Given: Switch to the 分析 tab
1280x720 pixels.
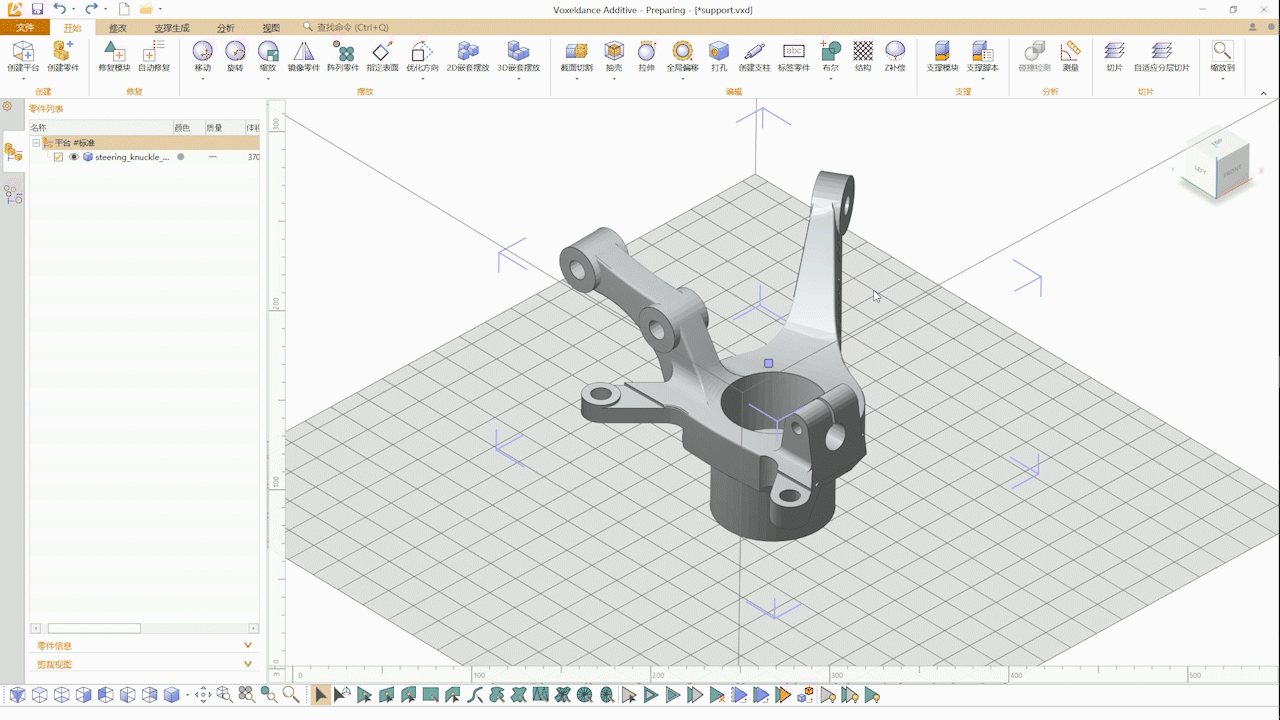Looking at the screenshot, I should [226, 28].
